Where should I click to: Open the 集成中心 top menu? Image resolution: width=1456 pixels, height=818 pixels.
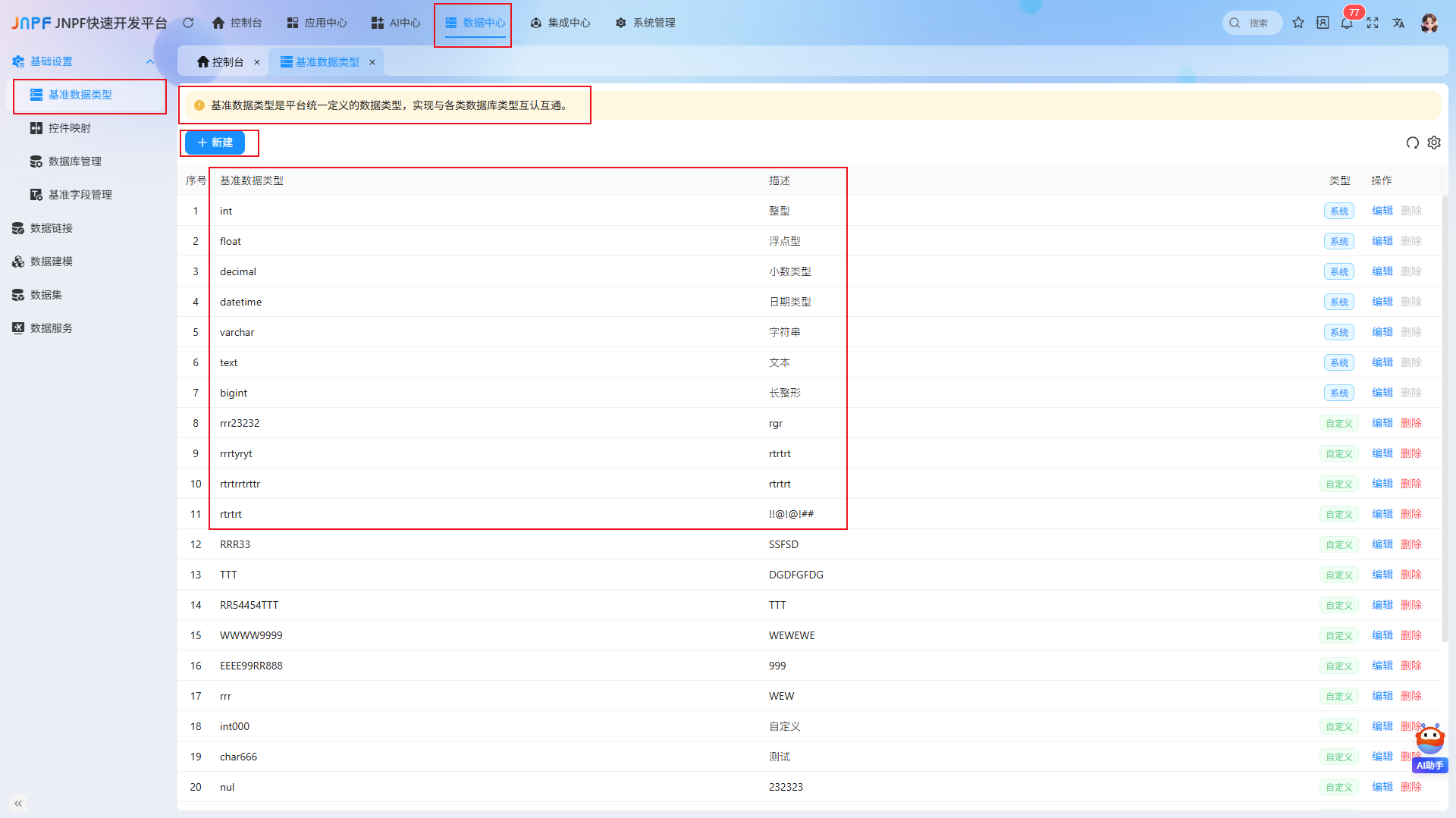click(560, 23)
